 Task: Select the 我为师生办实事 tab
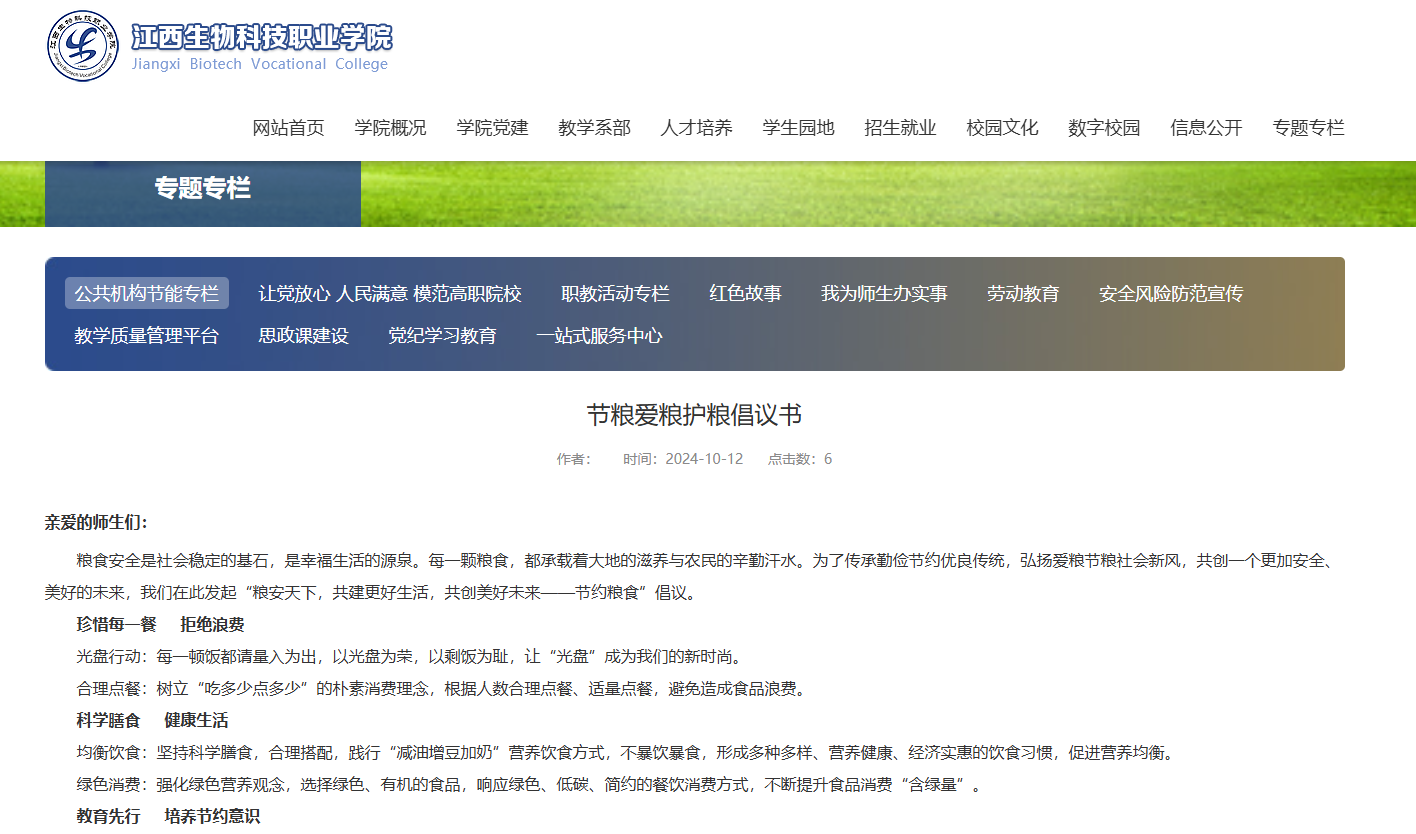[x=884, y=293]
